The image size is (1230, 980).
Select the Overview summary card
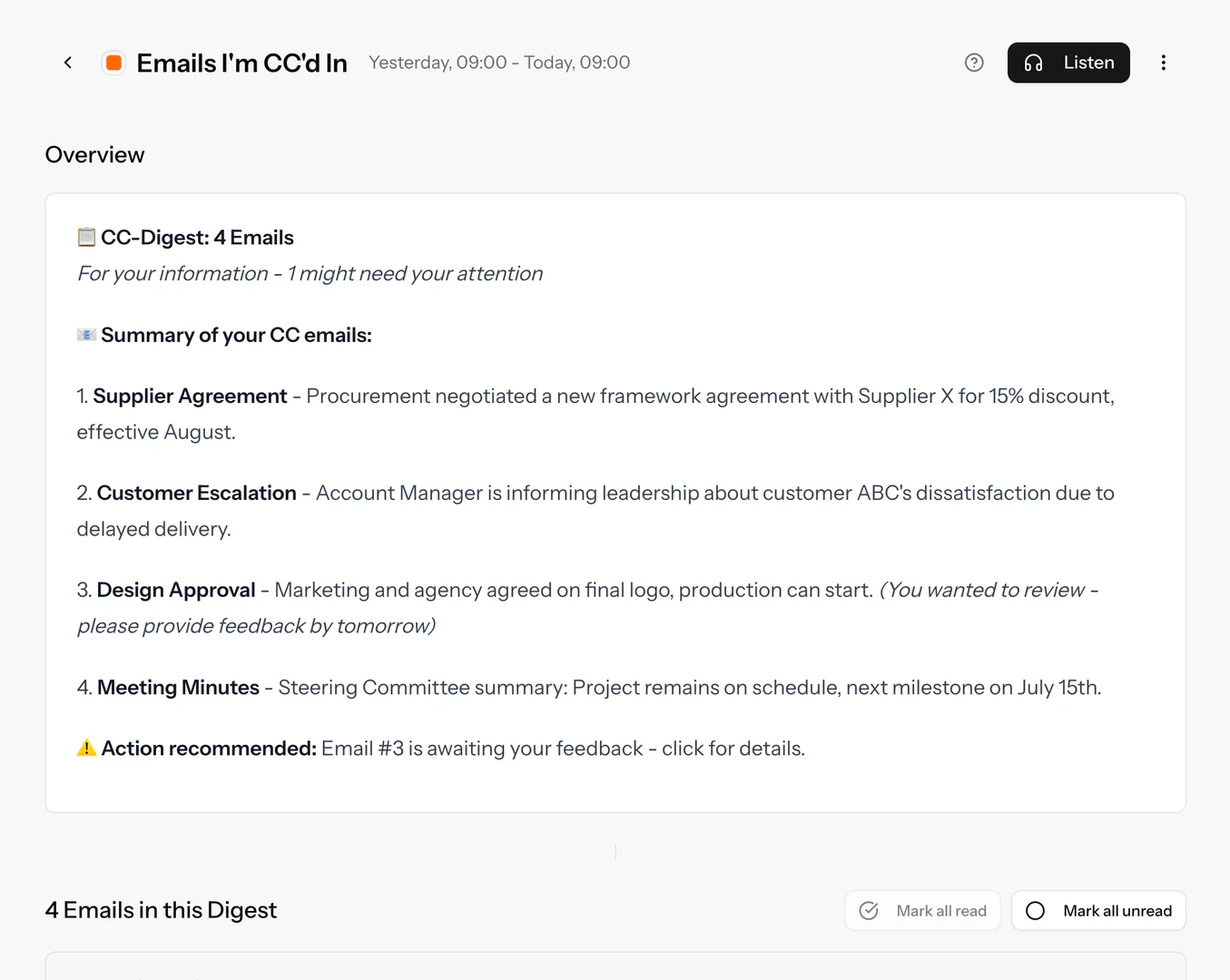[615, 502]
